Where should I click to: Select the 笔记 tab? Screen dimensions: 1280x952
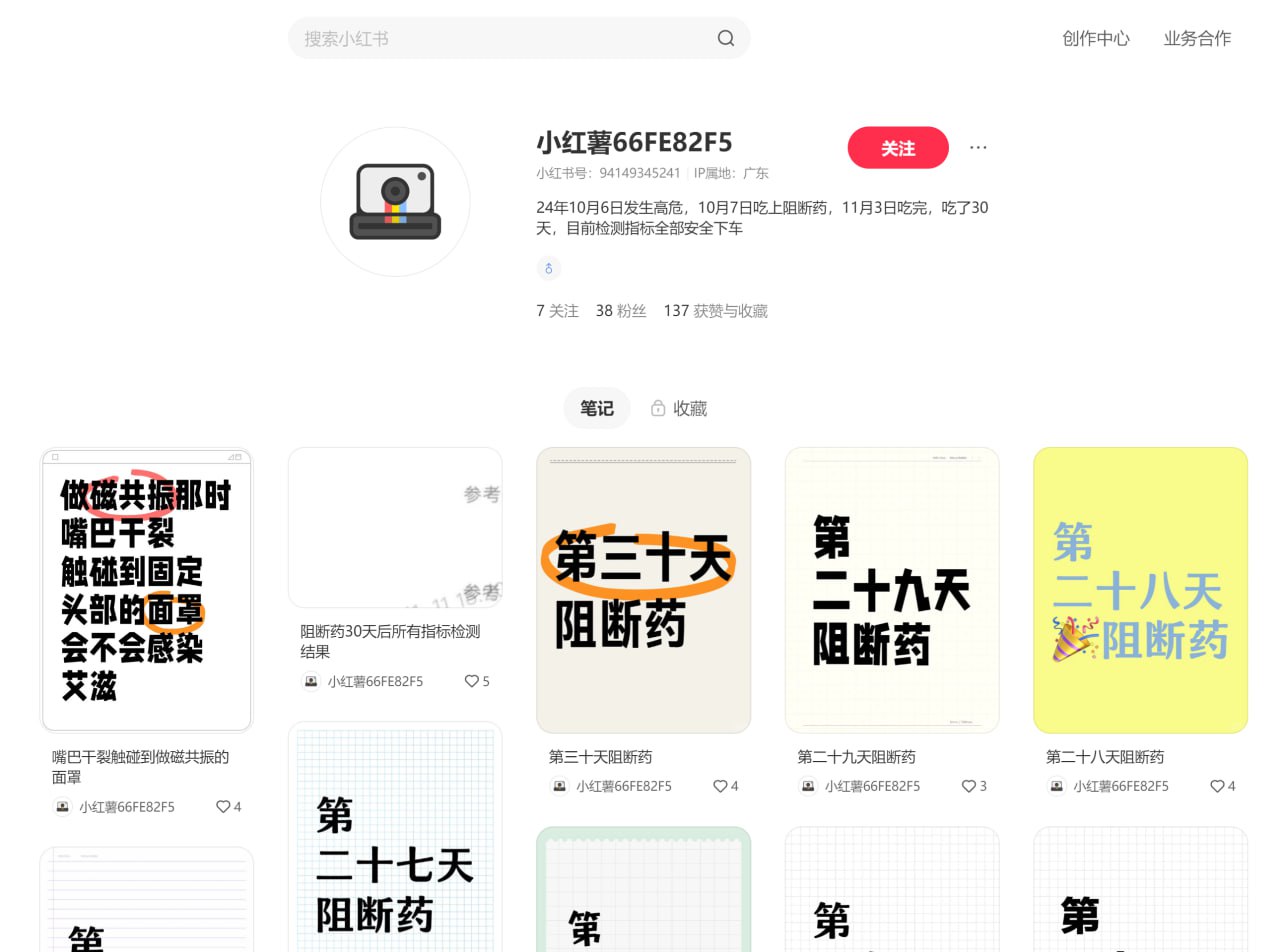click(597, 408)
